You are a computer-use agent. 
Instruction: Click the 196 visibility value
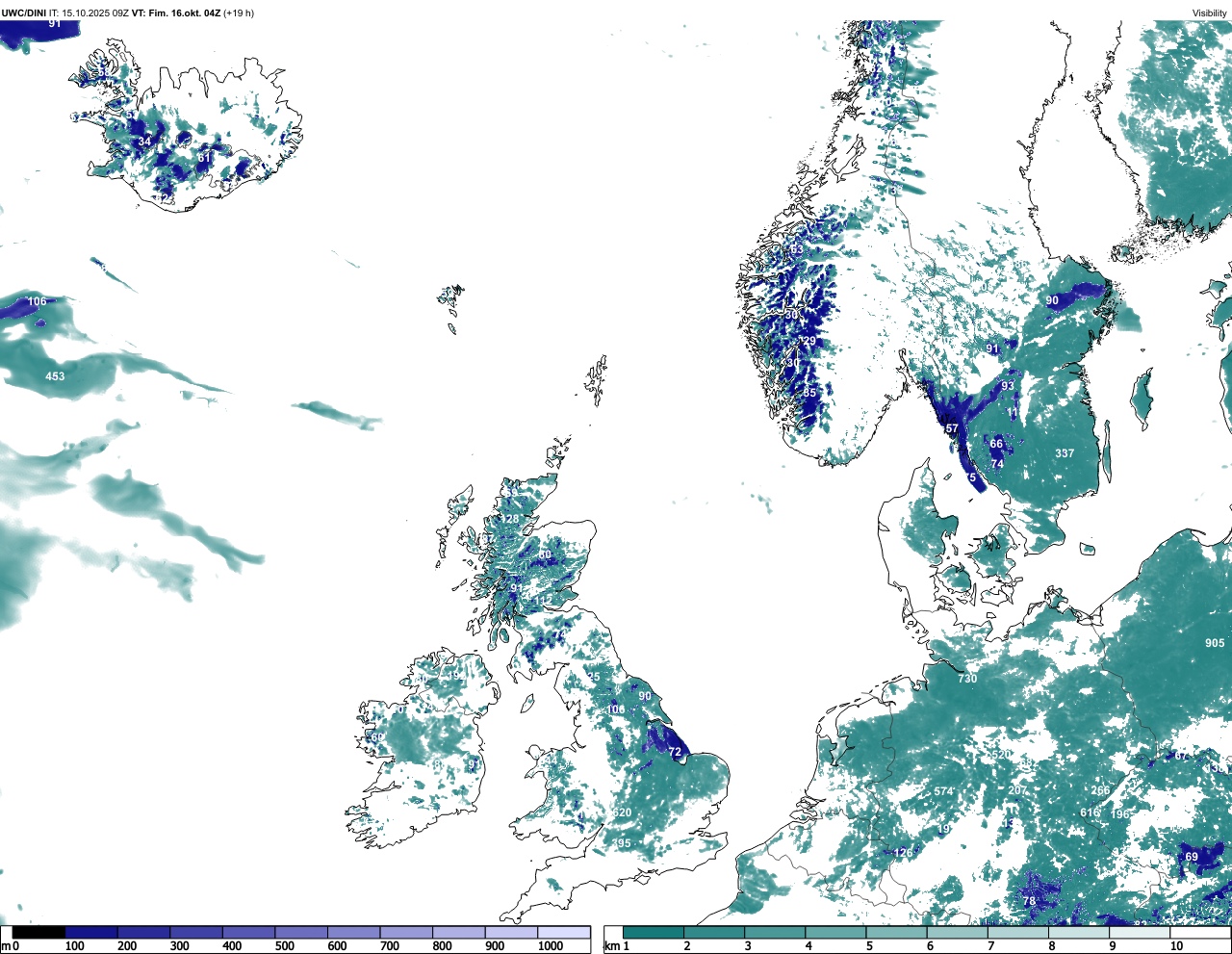(x=1120, y=814)
